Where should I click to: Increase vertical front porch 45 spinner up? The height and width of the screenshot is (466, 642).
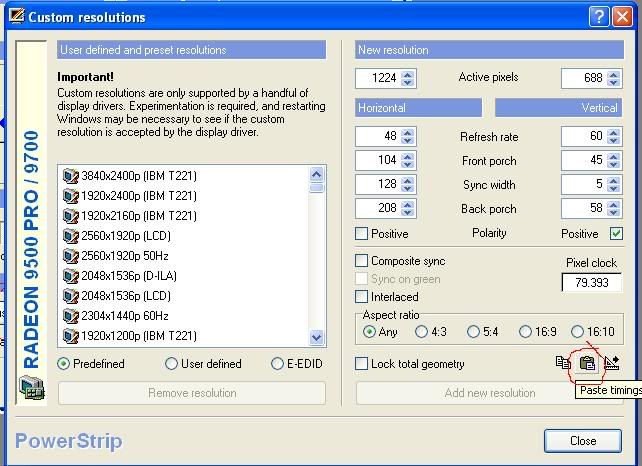click(613, 156)
